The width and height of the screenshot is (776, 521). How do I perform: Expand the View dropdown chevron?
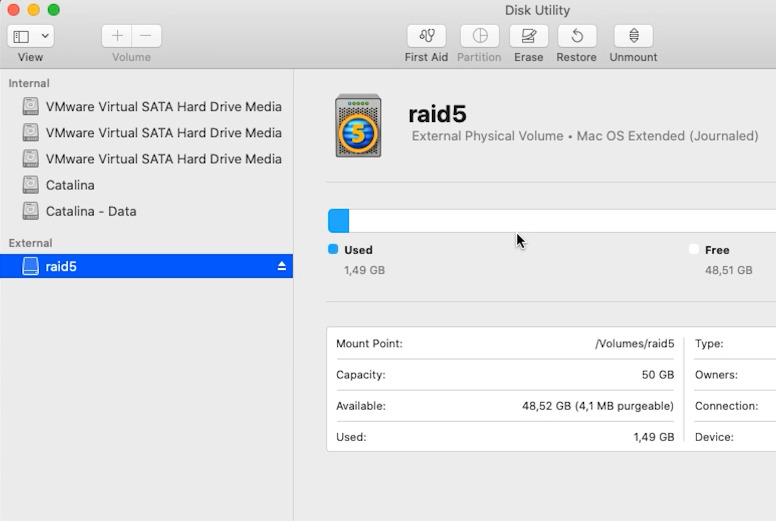[x=45, y=36]
